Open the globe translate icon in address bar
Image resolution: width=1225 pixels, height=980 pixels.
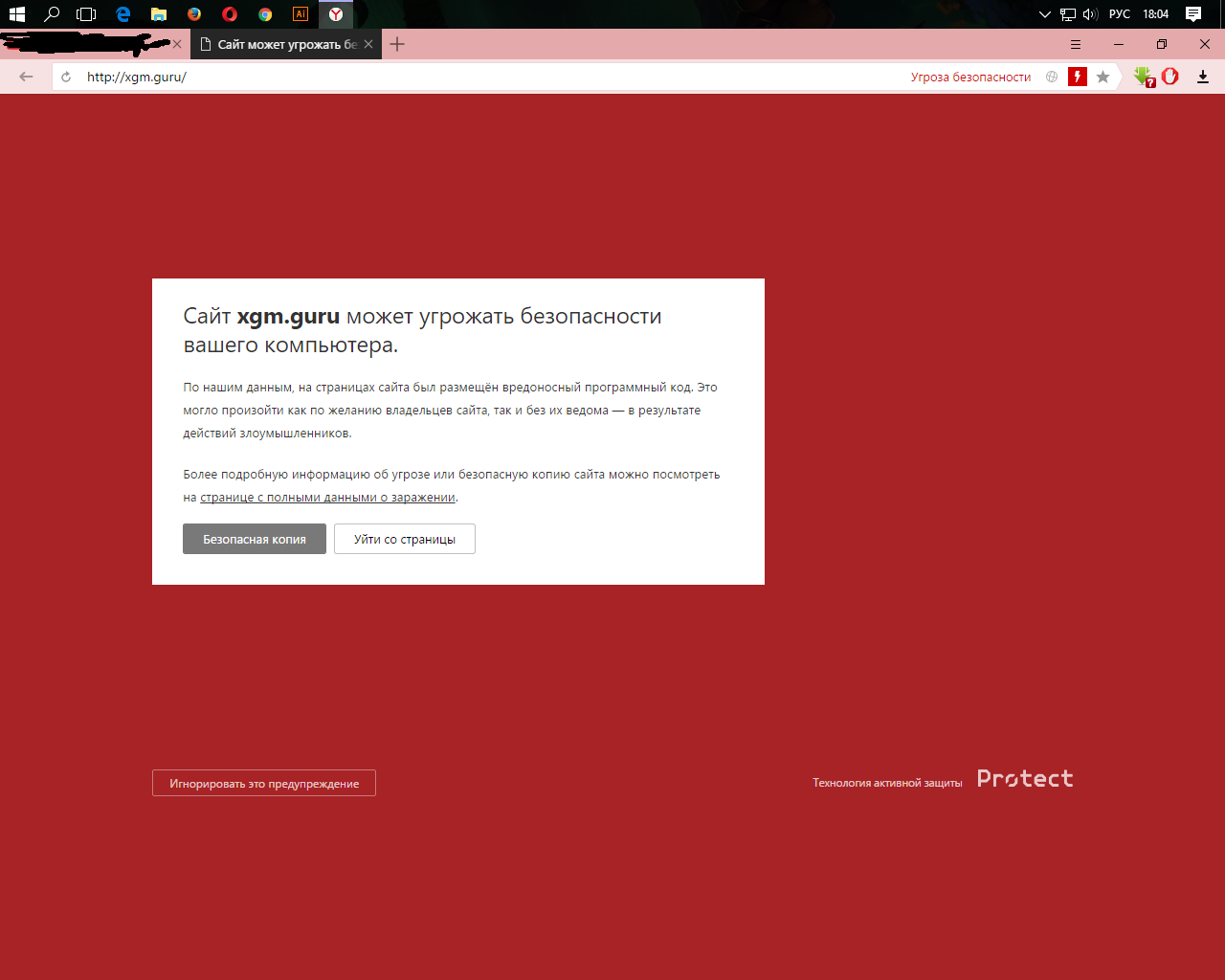tap(1052, 77)
